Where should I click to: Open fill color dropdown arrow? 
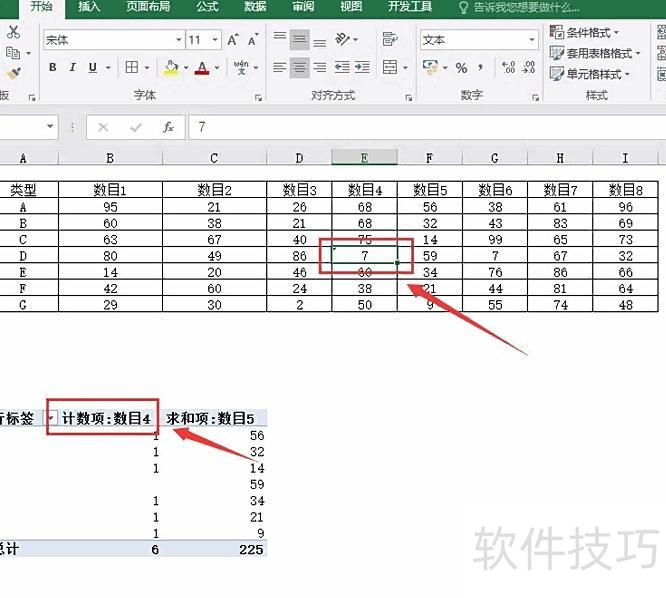click(186, 68)
